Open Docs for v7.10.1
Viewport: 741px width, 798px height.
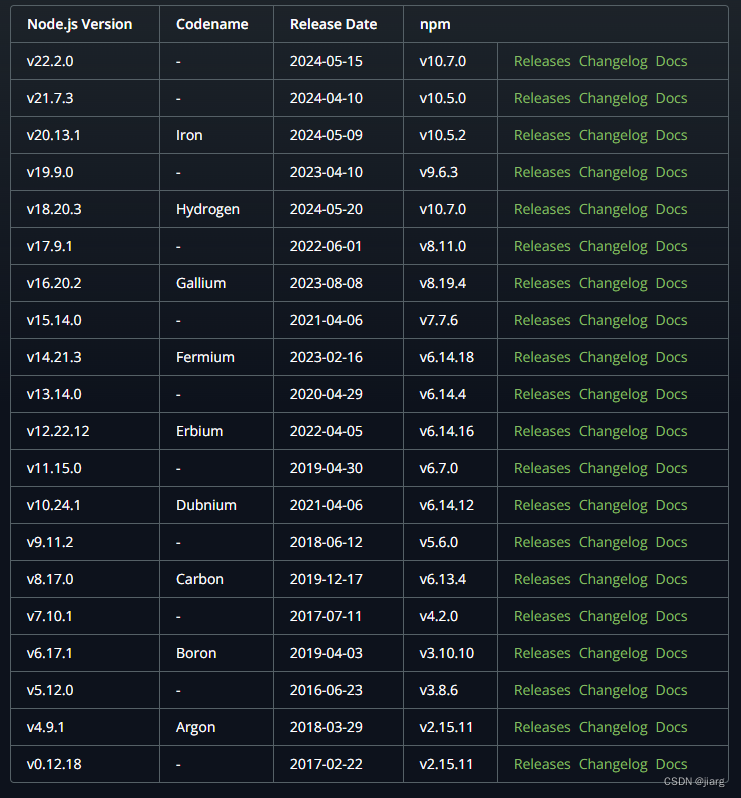[x=671, y=616]
